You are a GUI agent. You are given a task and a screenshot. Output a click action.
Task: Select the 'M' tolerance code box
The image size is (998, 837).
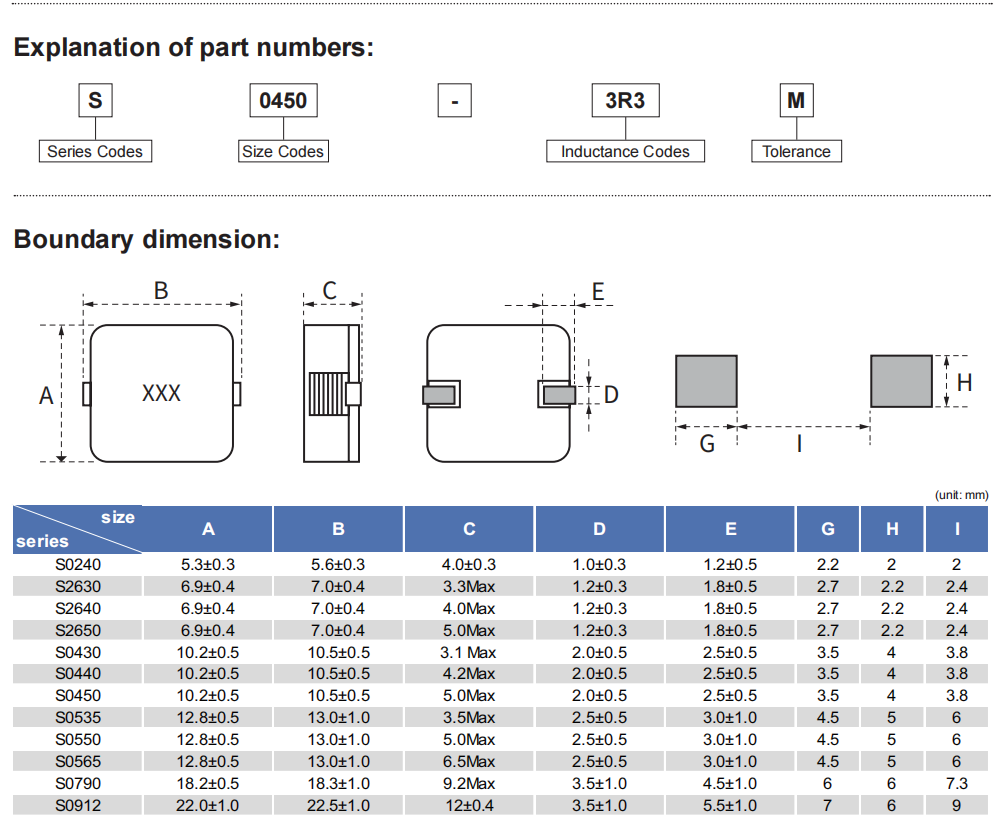coord(796,101)
